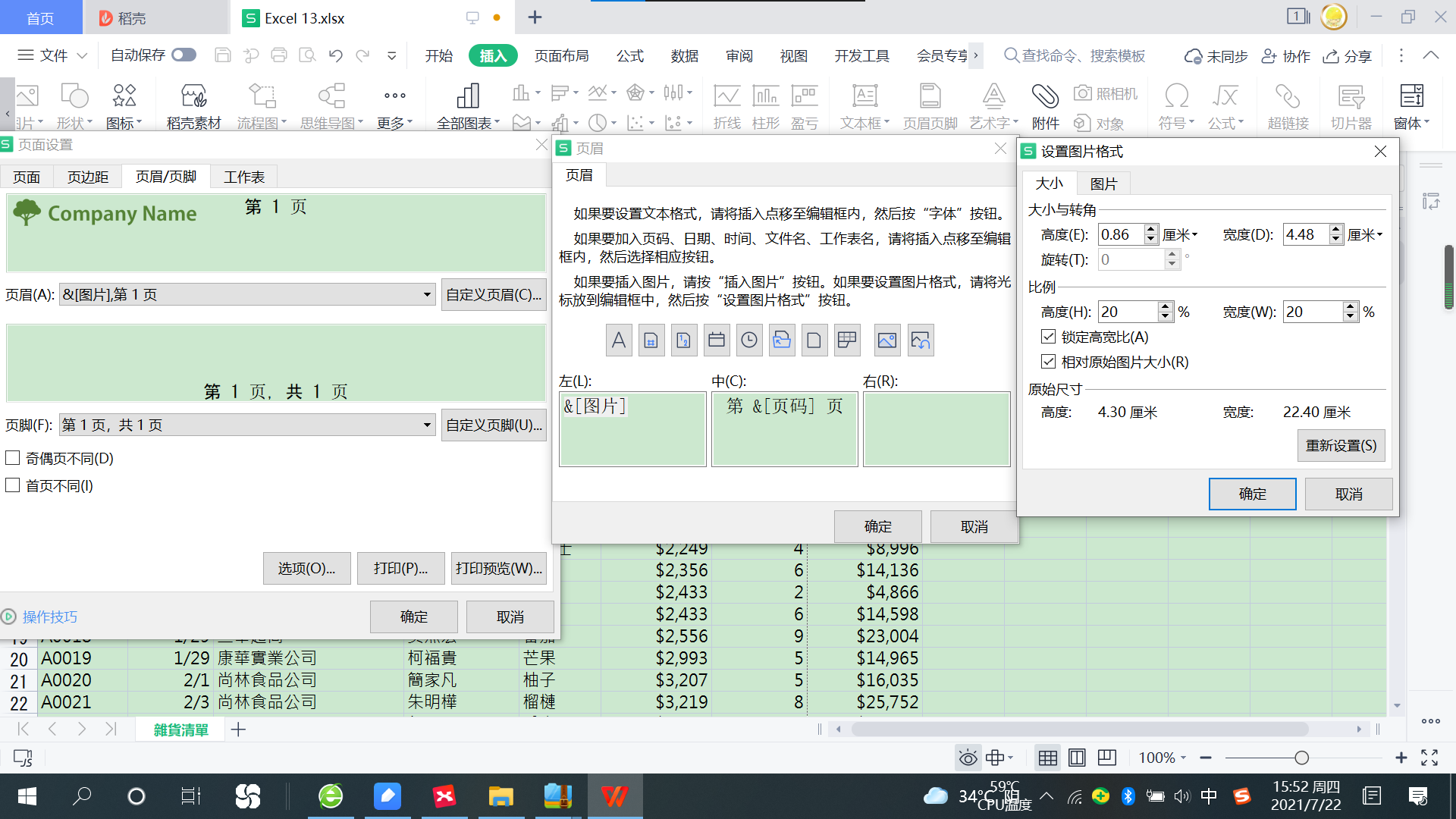Click the 重新设置 reset button
This screenshot has height=819, width=1456.
(1341, 445)
